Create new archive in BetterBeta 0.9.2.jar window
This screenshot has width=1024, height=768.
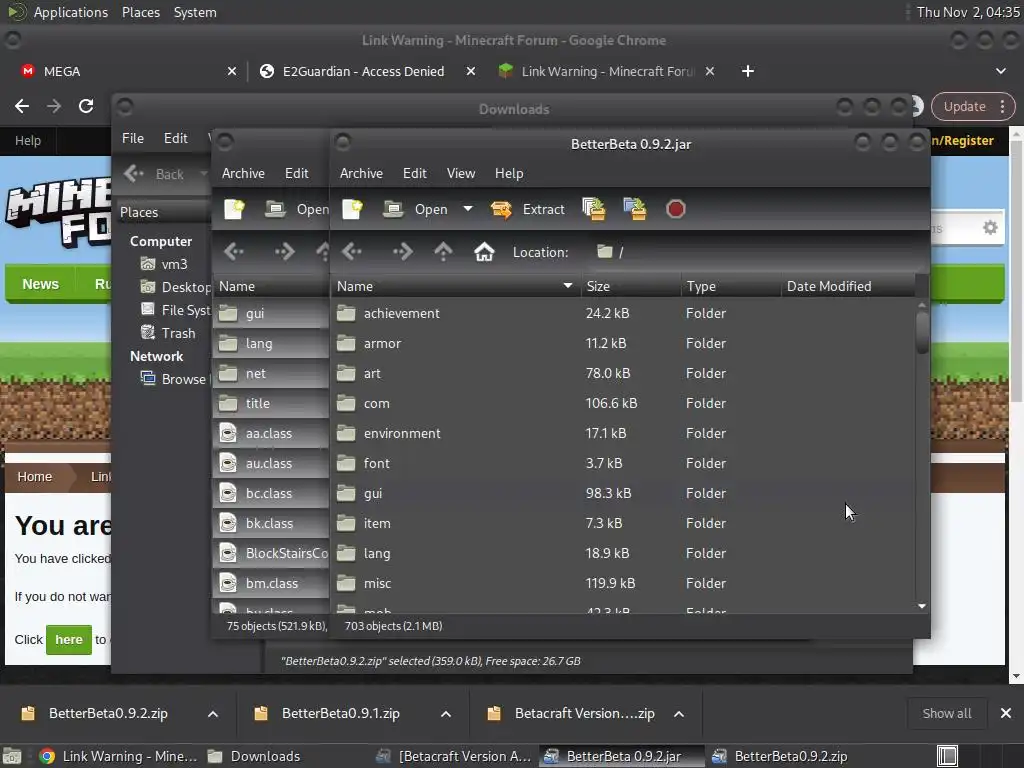coord(353,209)
